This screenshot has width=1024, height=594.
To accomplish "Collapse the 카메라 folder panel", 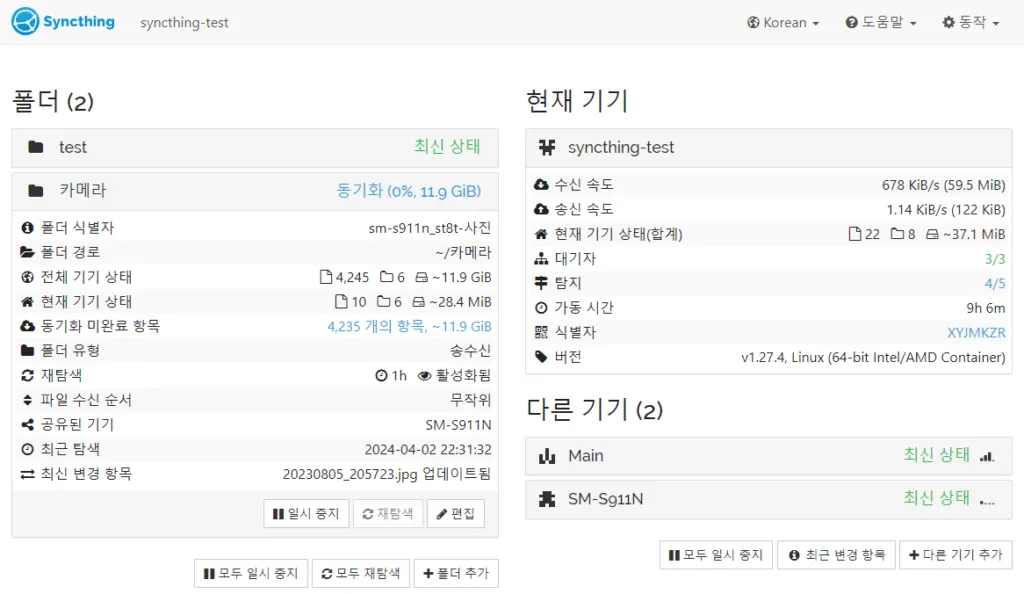I will [x=255, y=190].
